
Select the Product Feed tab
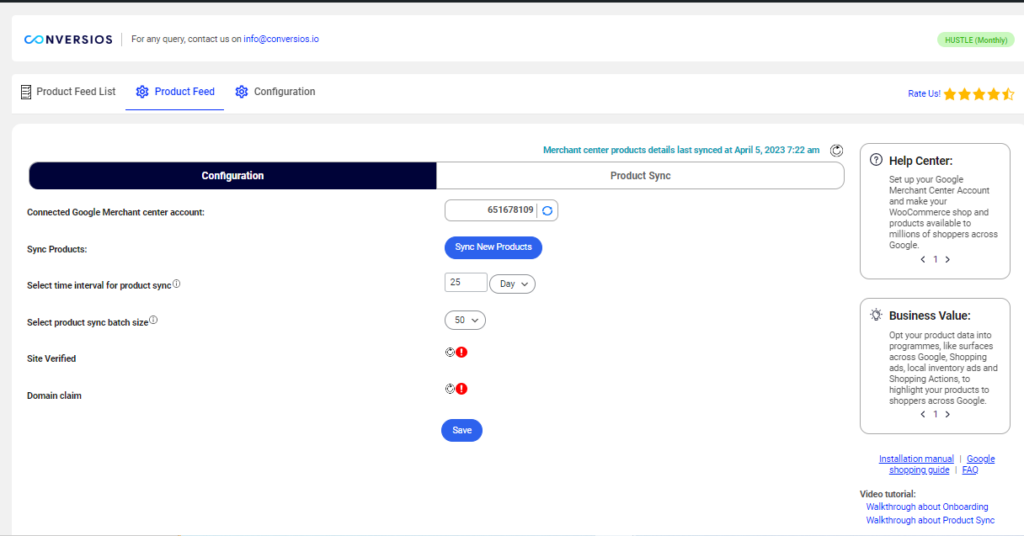point(175,92)
